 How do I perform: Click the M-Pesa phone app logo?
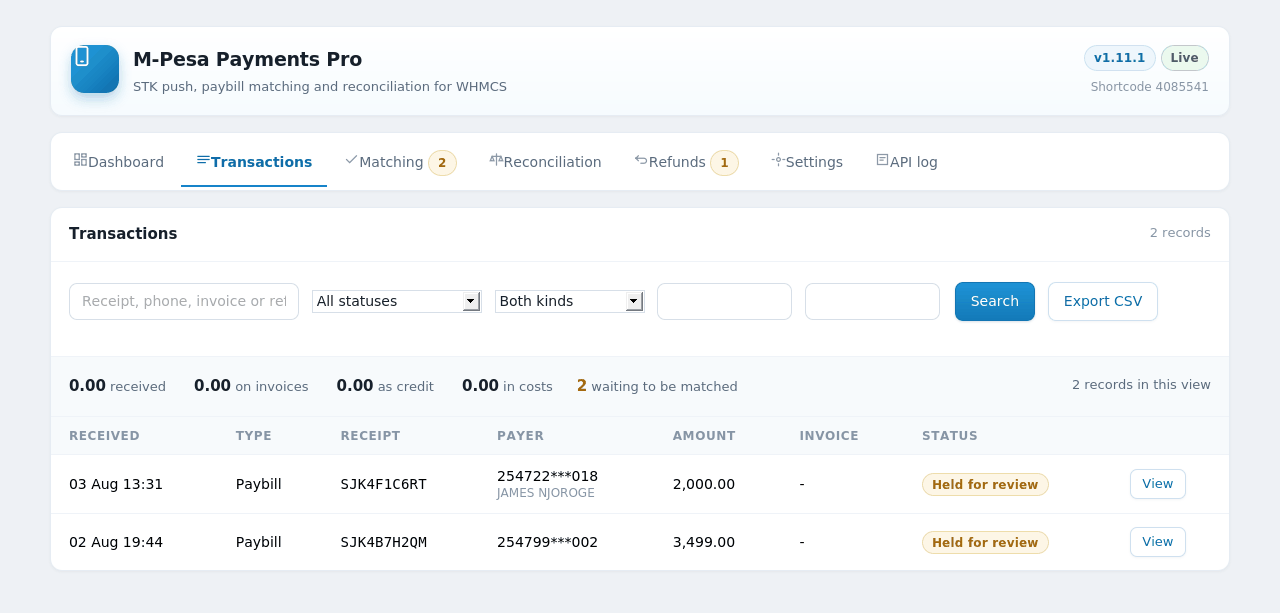pos(95,69)
